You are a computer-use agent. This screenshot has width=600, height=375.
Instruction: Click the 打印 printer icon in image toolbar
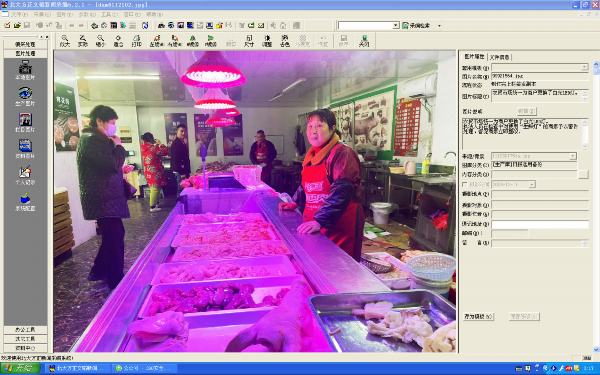click(136, 41)
